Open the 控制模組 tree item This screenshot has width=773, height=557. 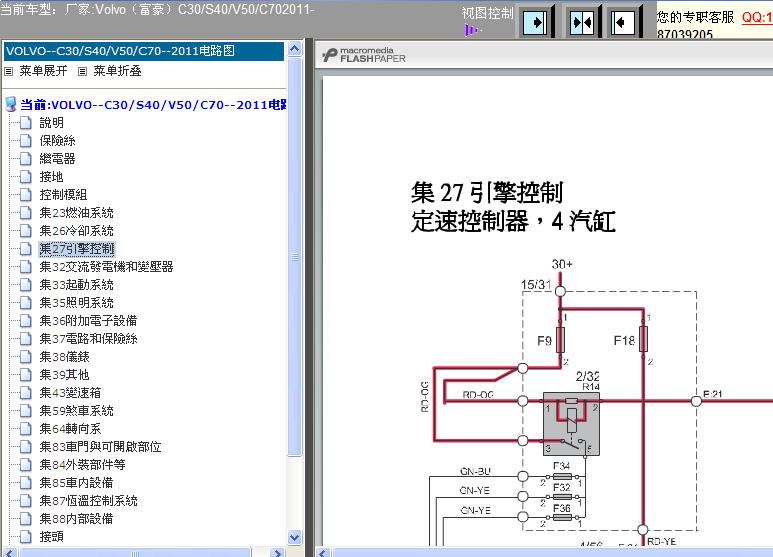[64, 195]
